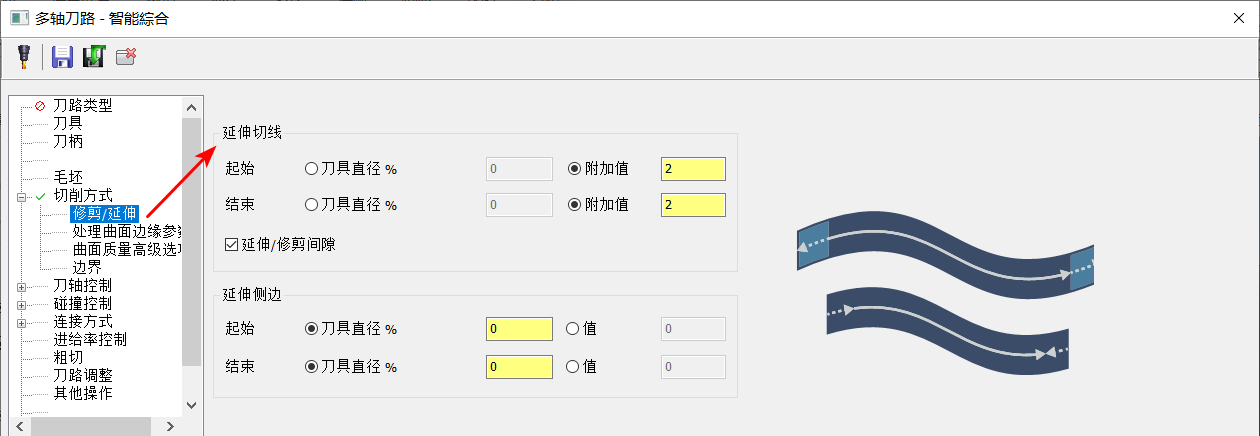Click the app icon in title bar
The width and height of the screenshot is (1260, 436).
[x=18, y=18]
